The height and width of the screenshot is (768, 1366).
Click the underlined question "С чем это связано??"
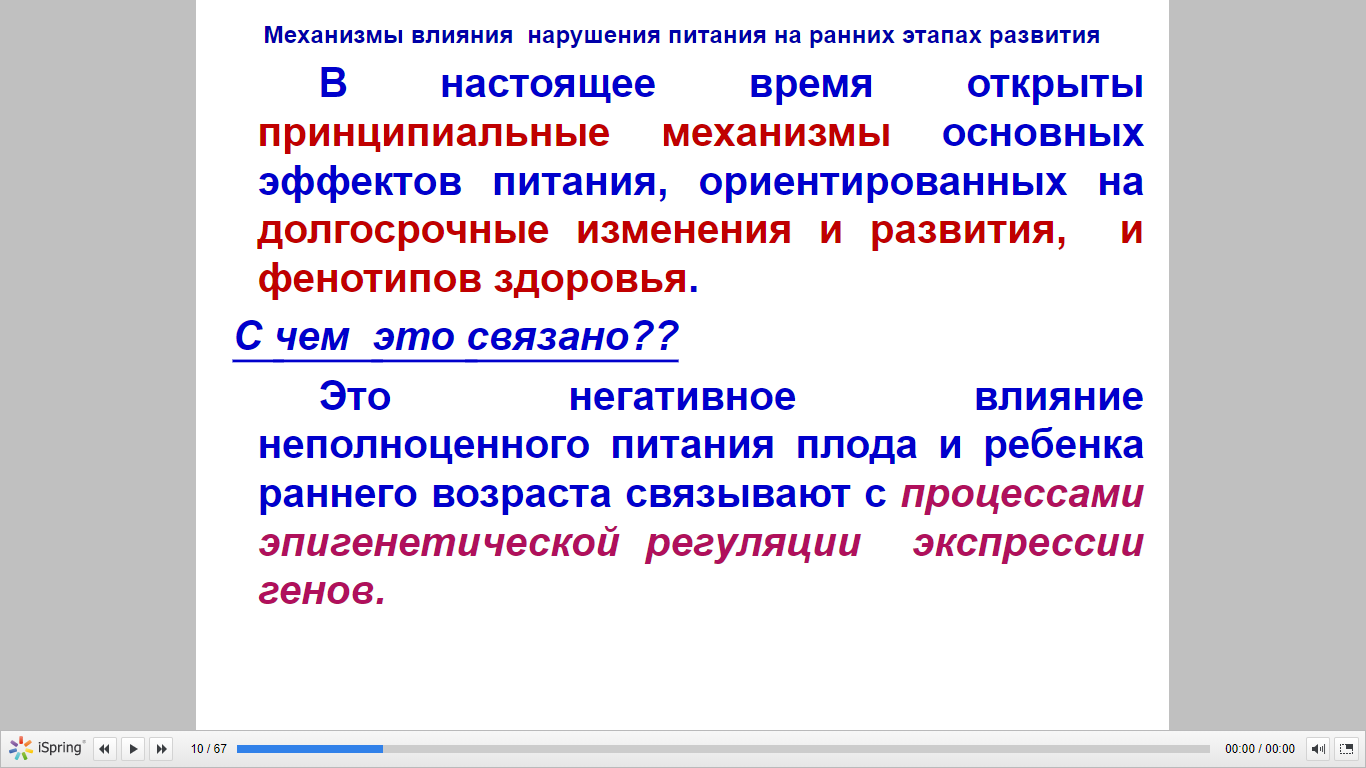[x=456, y=337]
